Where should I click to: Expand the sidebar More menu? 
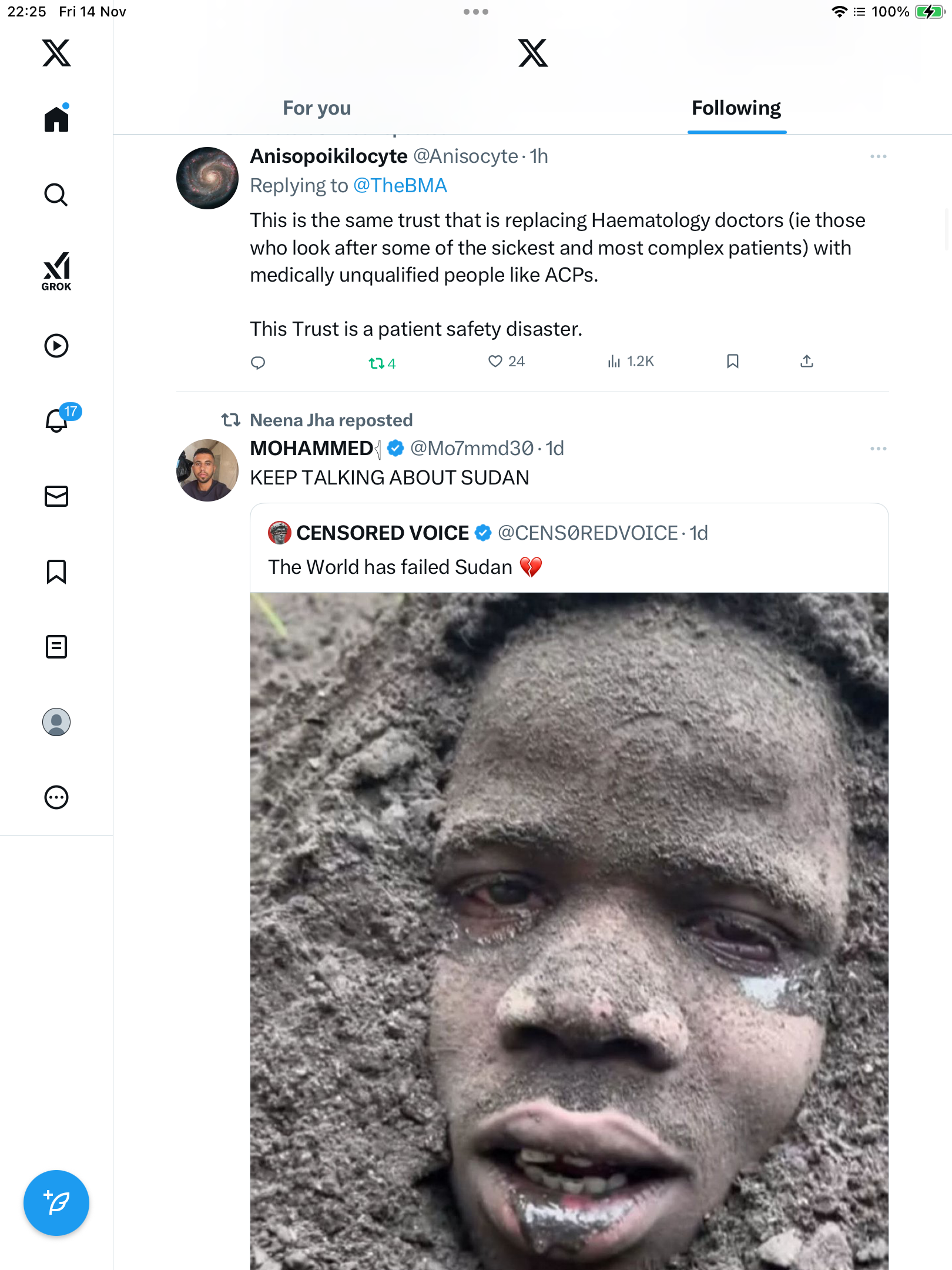(56, 797)
